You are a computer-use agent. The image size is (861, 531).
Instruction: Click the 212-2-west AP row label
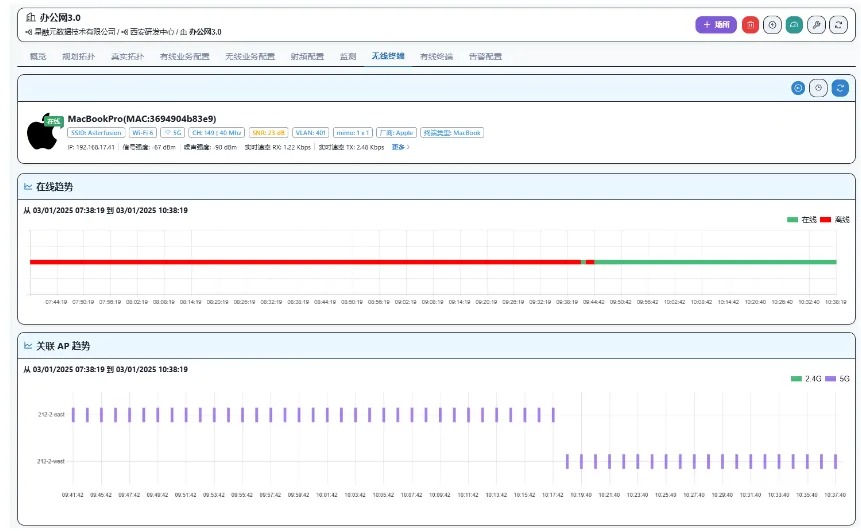tap(51, 461)
